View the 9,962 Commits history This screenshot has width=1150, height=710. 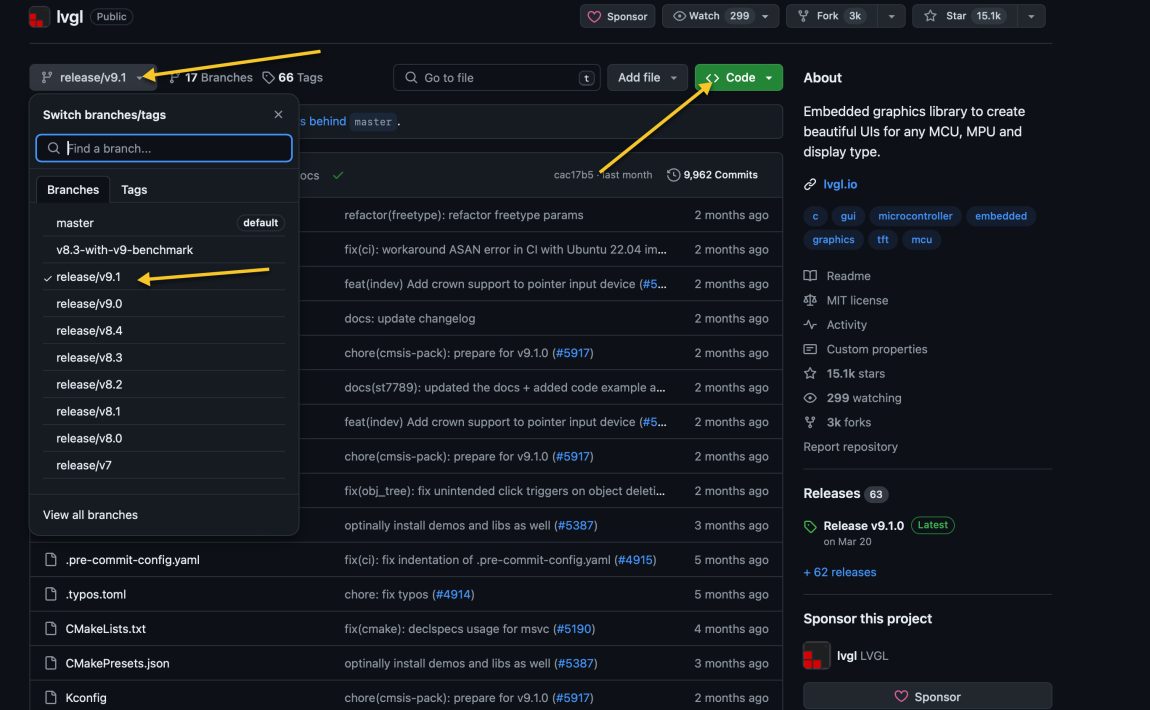click(x=712, y=175)
